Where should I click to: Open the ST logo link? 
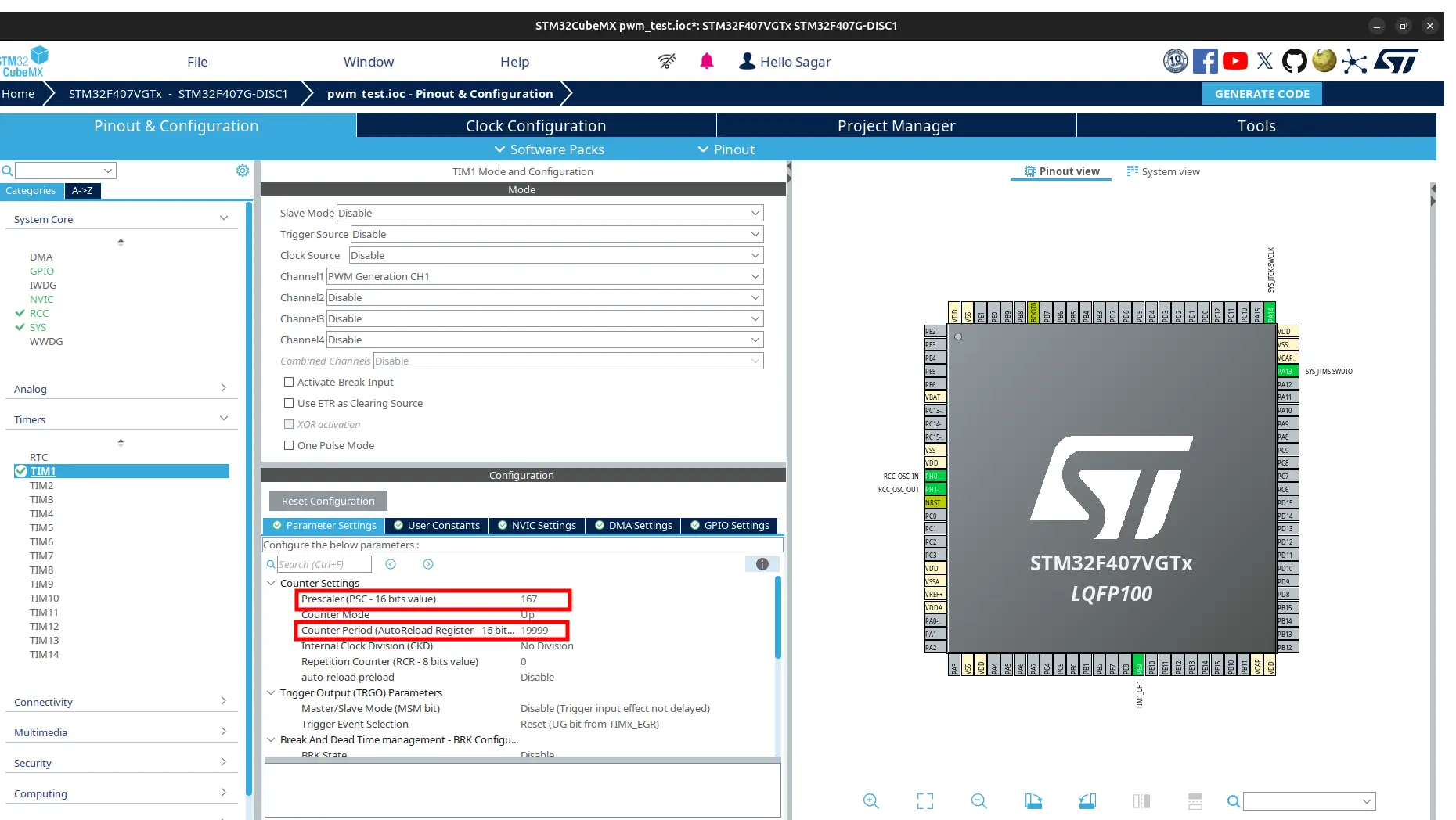pos(1397,61)
